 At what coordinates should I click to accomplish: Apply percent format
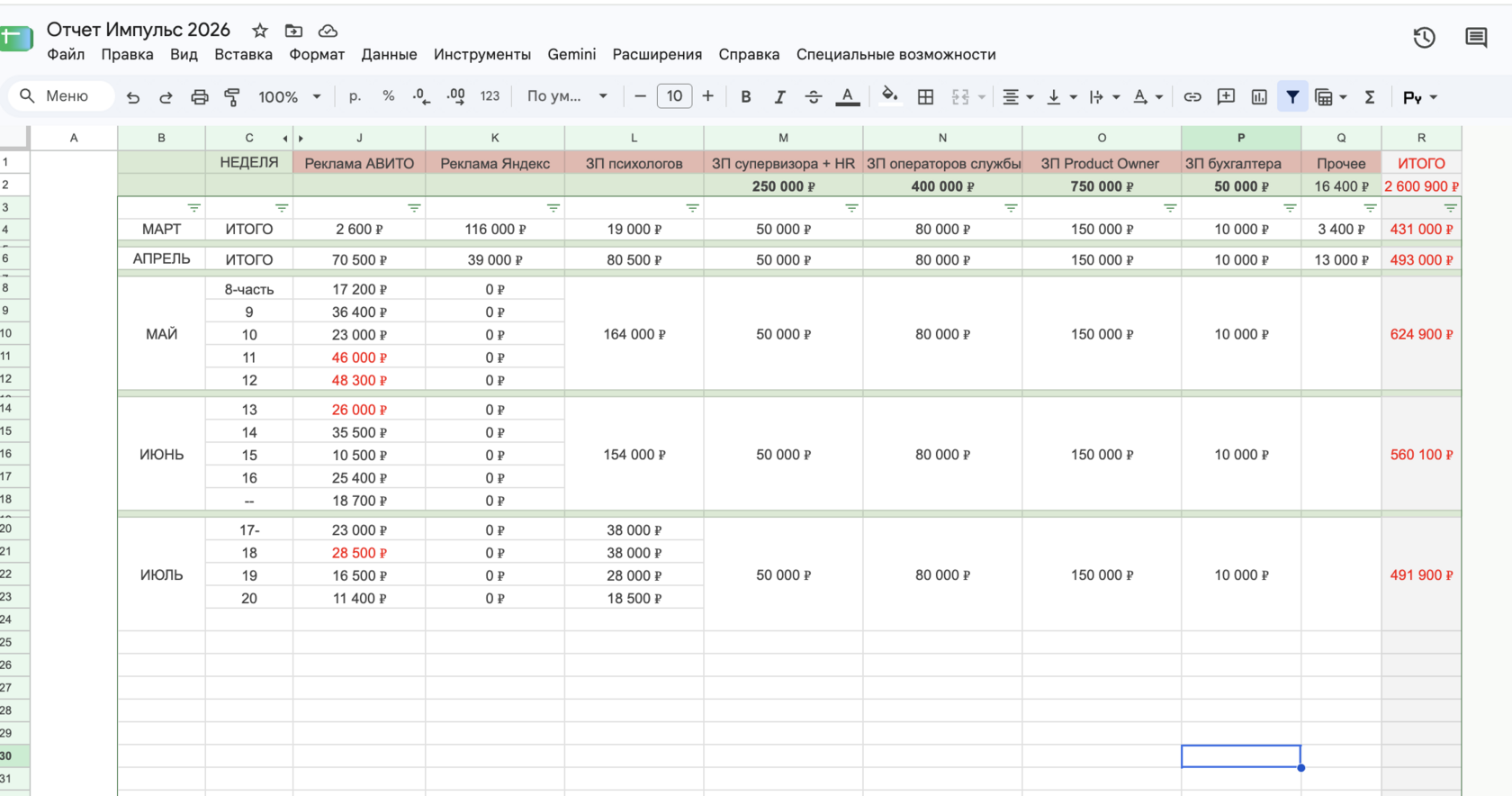tap(388, 96)
